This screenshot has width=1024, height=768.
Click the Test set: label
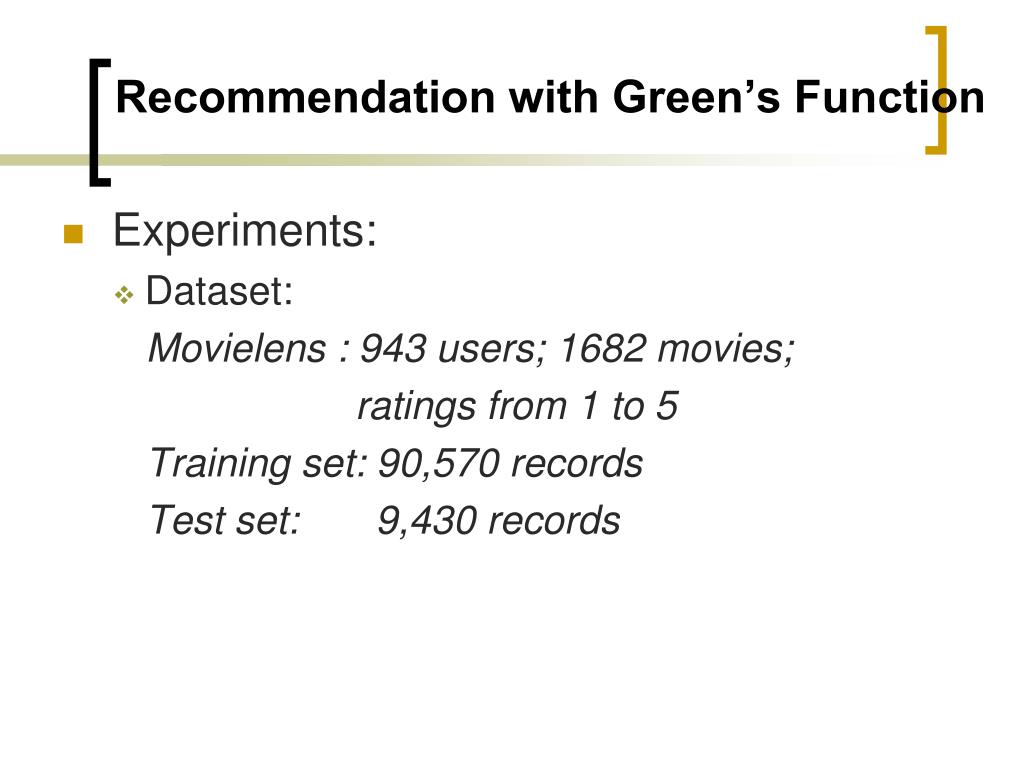(225, 520)
